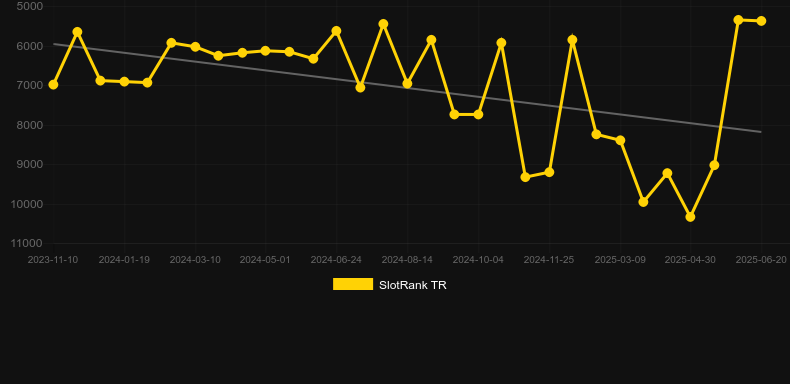Click the second data point near 5600

pos(77,32)
